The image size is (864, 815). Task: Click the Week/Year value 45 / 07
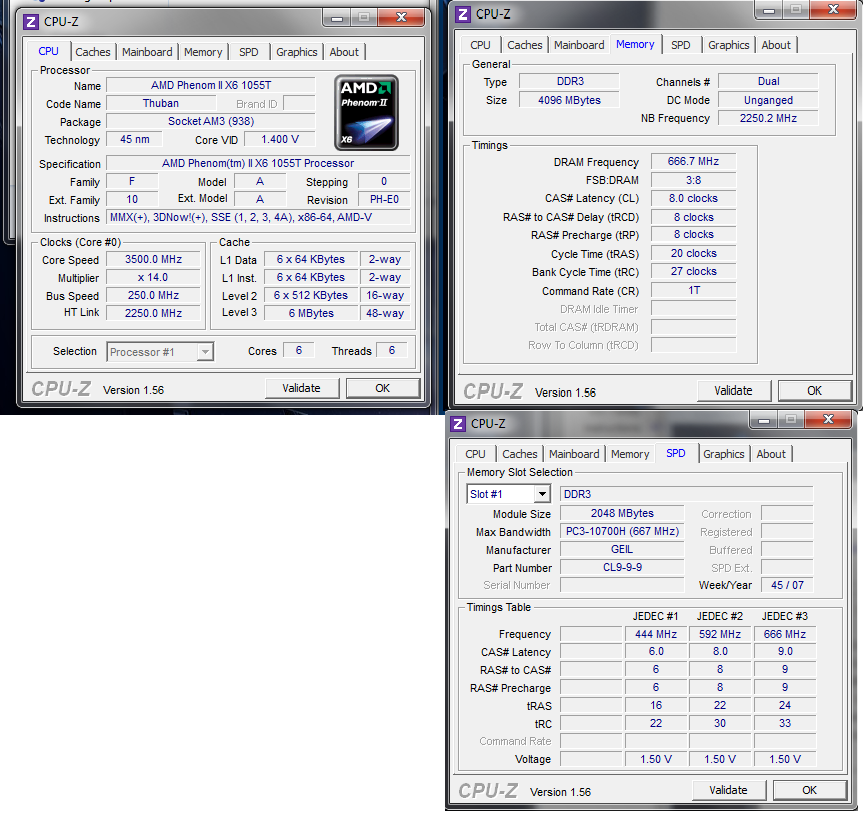(787, 585)
